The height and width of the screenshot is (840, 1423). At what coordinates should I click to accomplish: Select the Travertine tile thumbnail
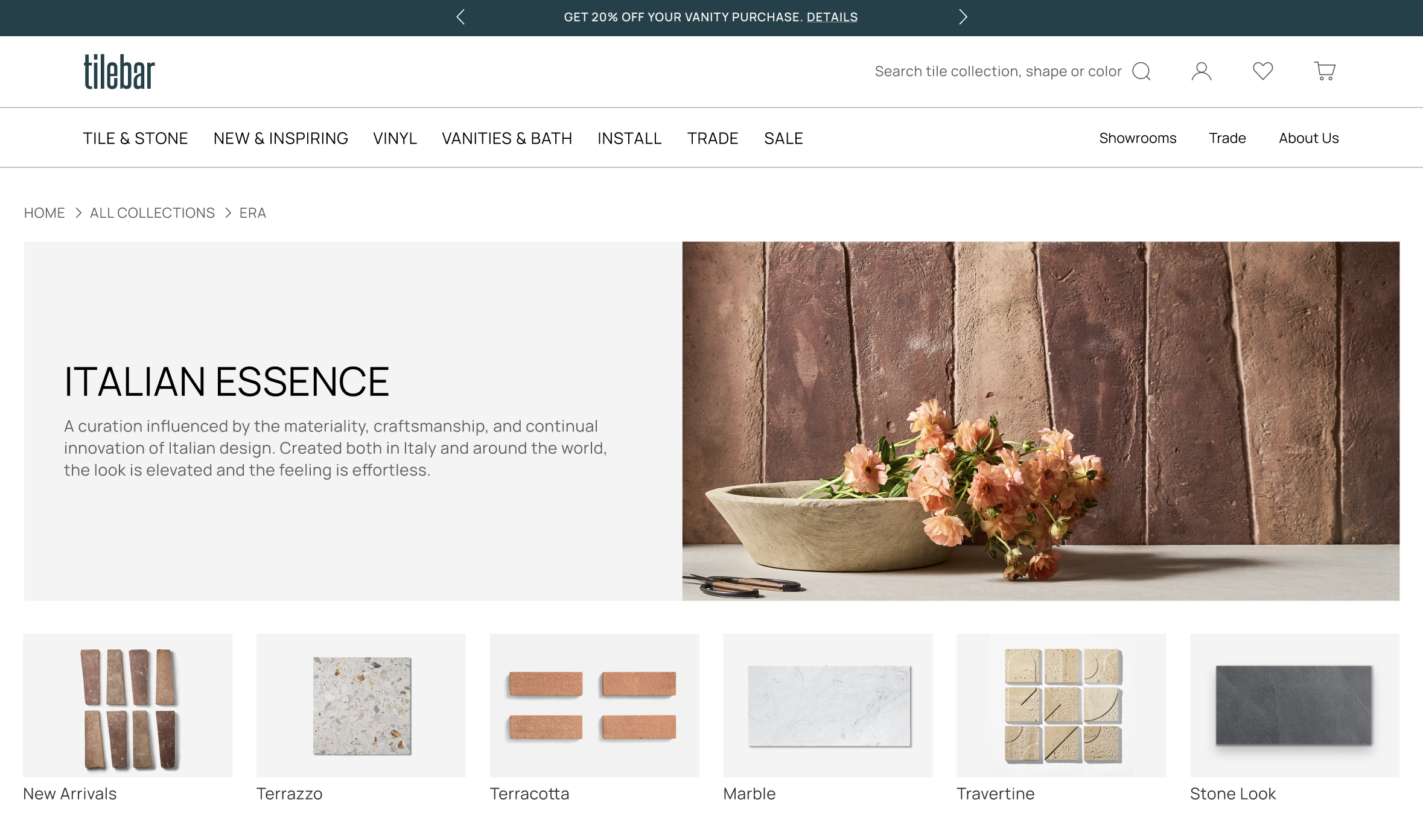click(x=1061, y=705)
